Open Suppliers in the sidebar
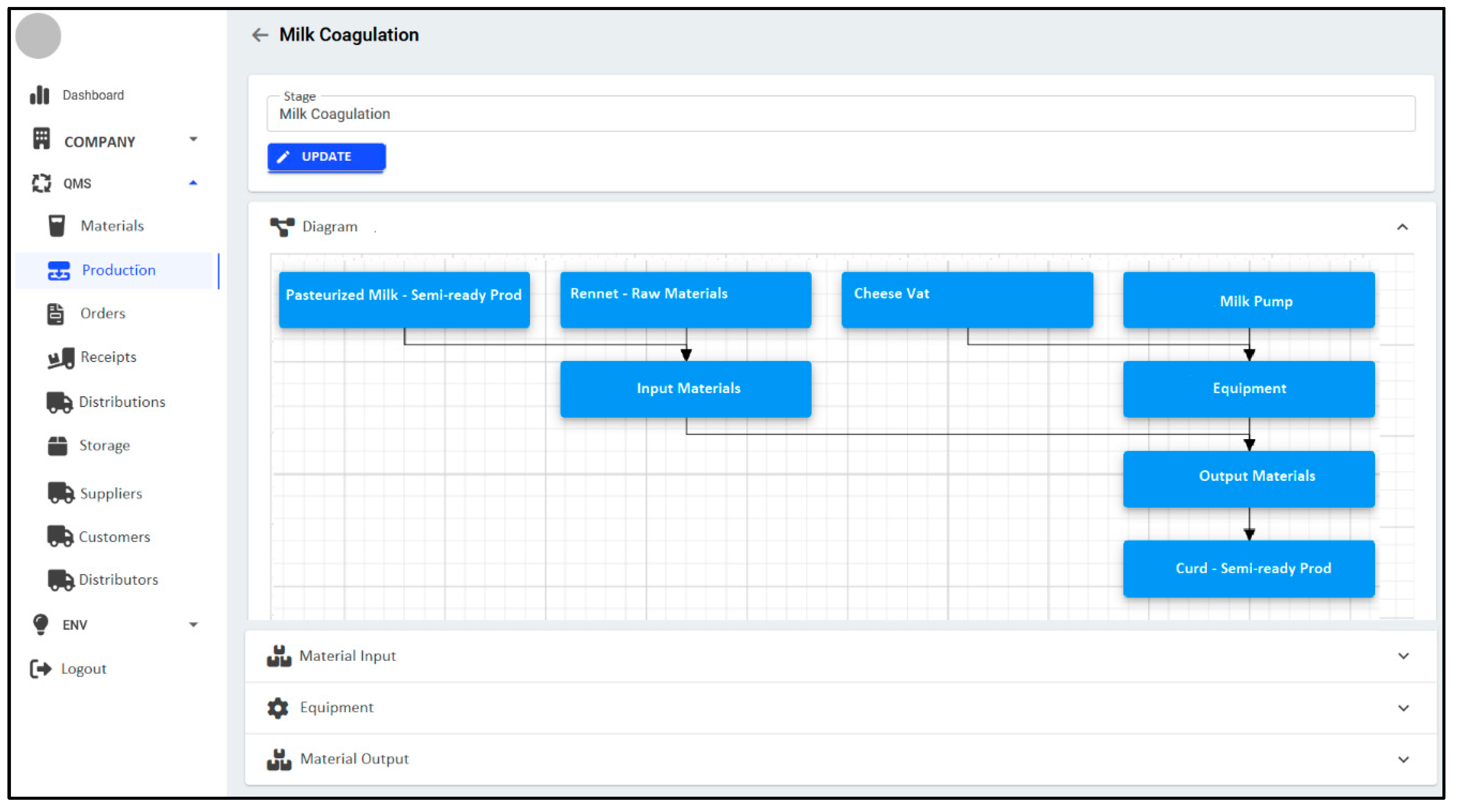Screen dimensions: 1459x812 pyautogui.click(x=111, y=494)
